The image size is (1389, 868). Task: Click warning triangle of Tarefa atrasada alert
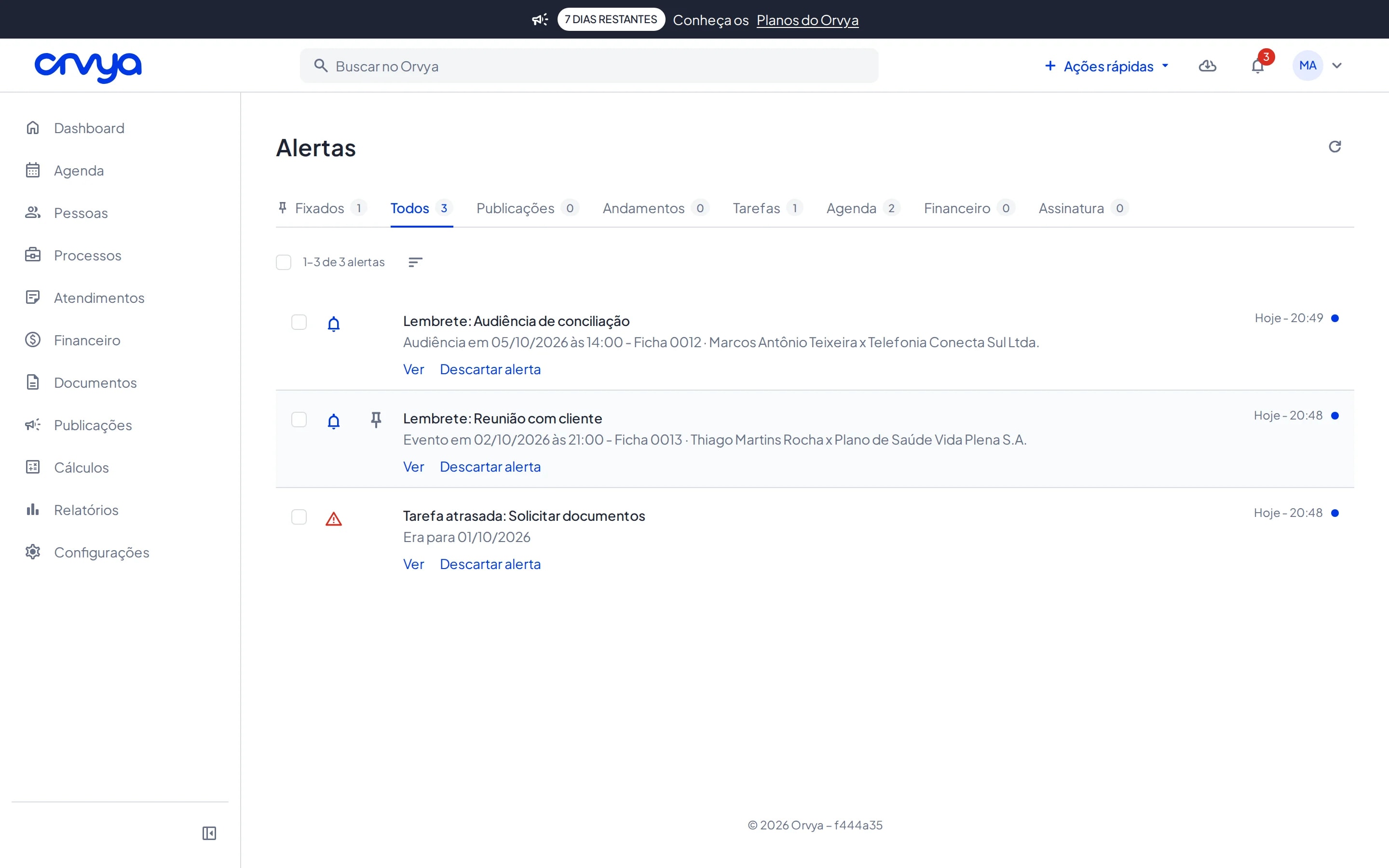333,519
